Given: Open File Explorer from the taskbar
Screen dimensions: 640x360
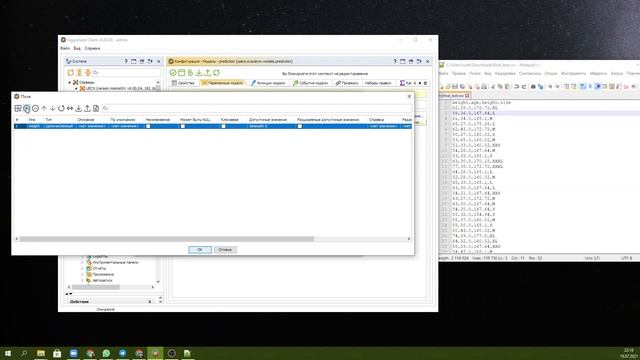Looking at the screenshot, I should [41, 353].
